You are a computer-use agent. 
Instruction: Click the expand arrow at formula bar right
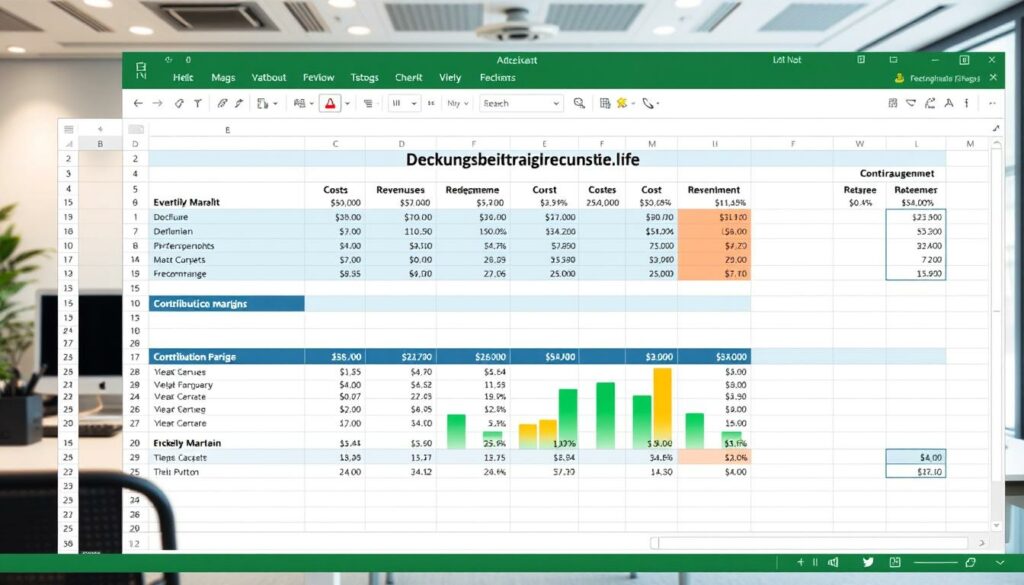tap(996, 129)
